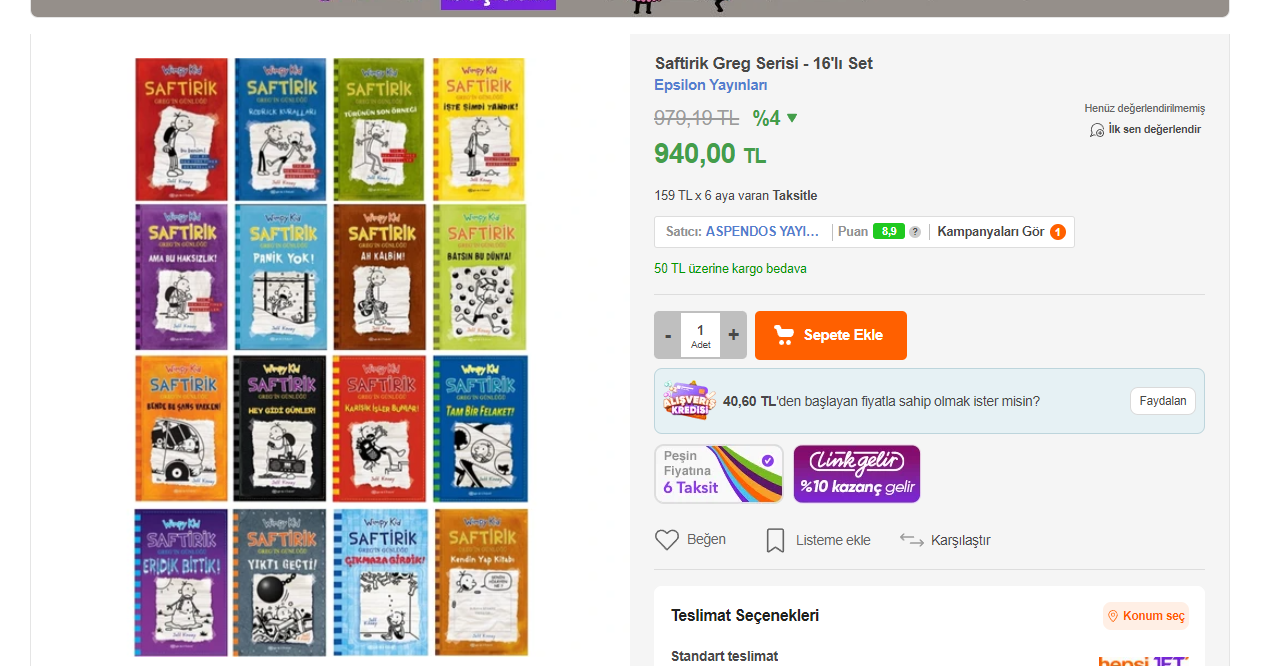
Task: Click the Taksitle installment link
Action: (795, 196)
